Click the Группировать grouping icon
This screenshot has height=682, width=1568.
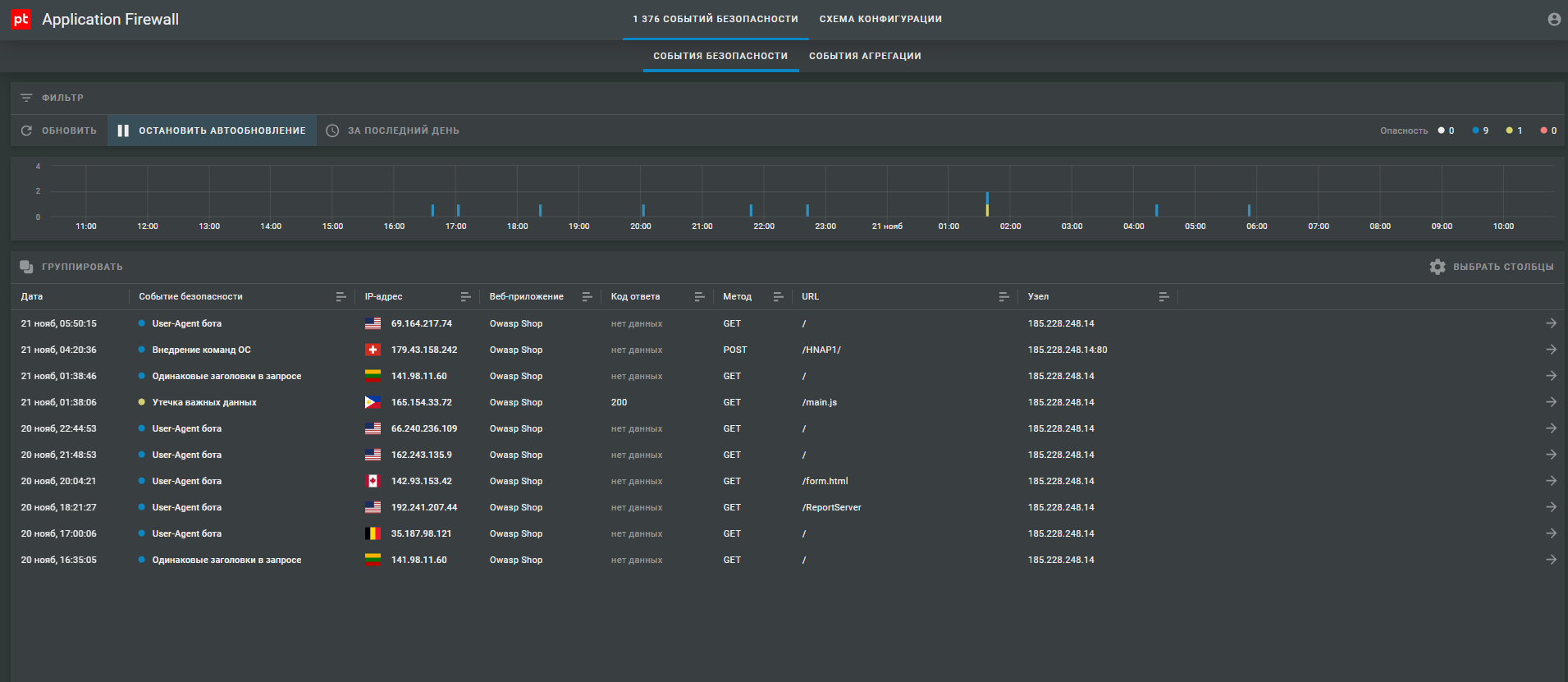pos(26,267)
